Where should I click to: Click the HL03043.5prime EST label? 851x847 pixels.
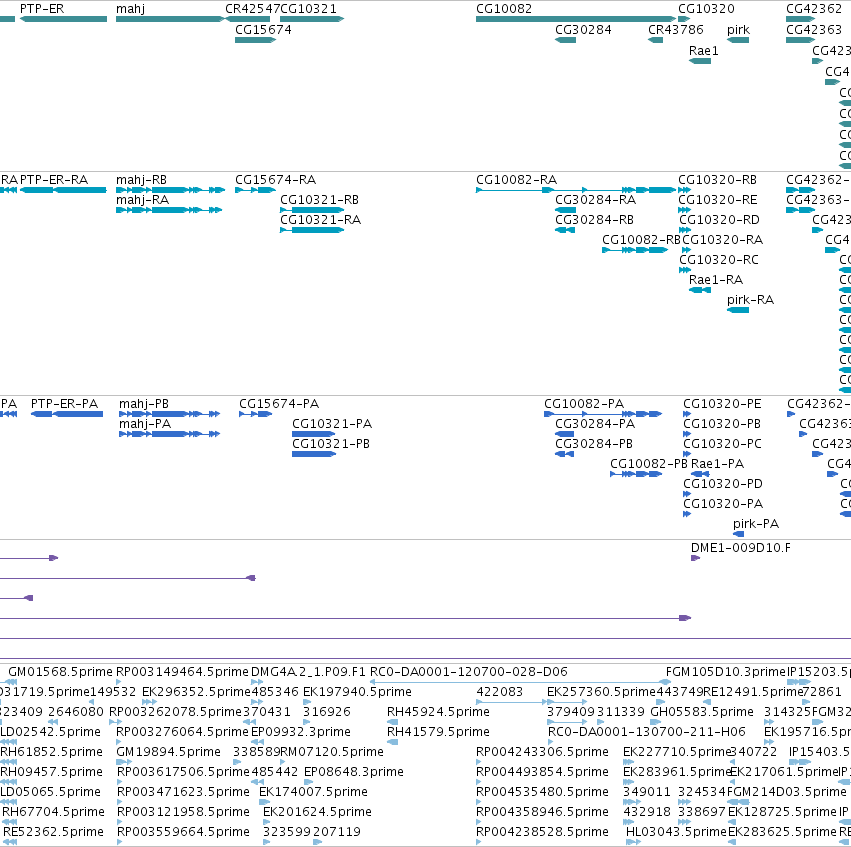pyautogui.click(x=676, y=832)
